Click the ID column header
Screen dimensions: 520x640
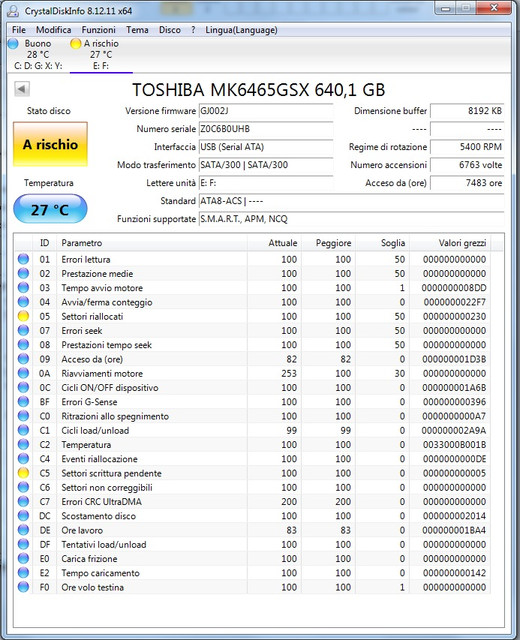[44, 243]
